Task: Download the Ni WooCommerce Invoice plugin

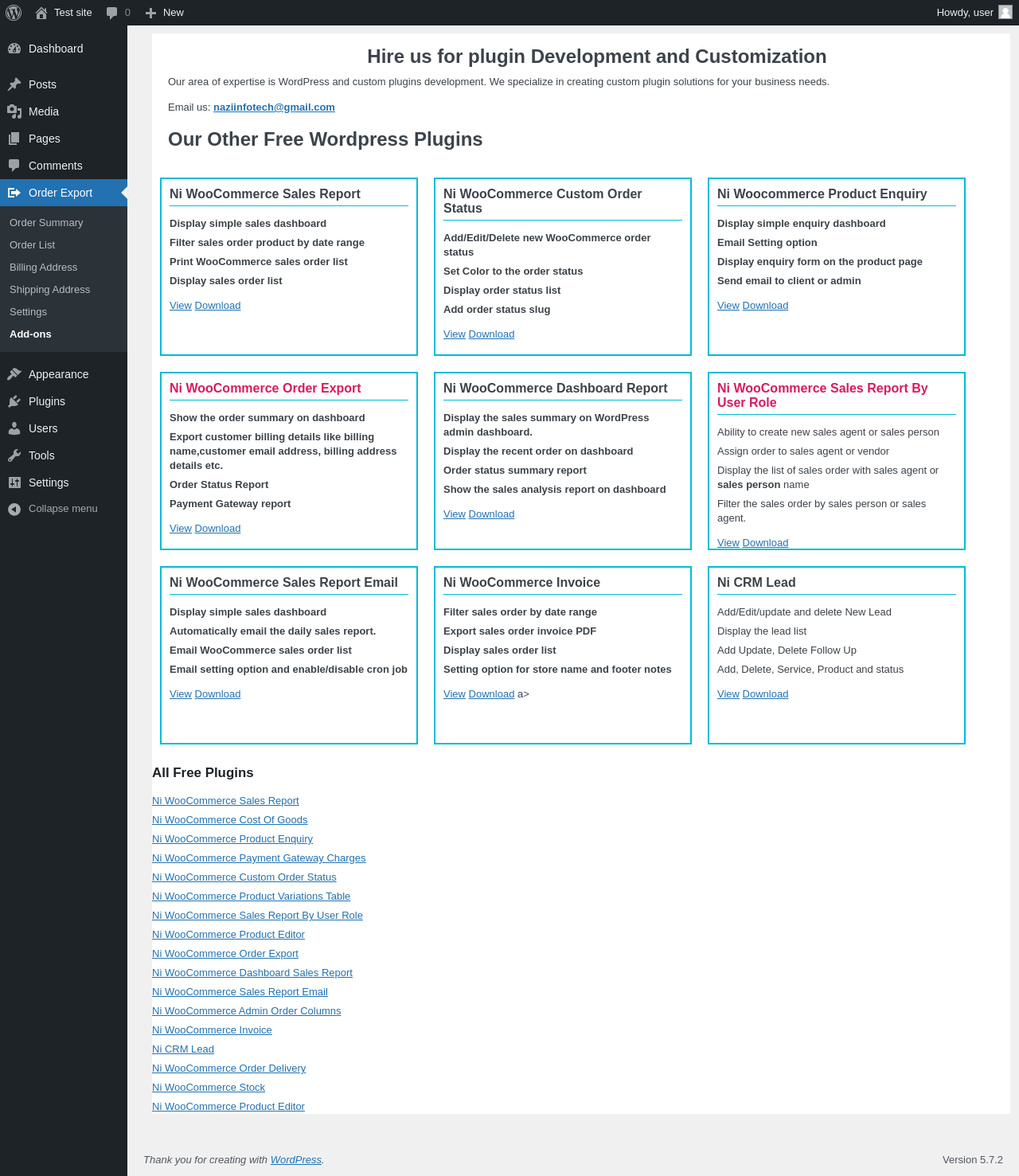Action: tap(491, 694)
